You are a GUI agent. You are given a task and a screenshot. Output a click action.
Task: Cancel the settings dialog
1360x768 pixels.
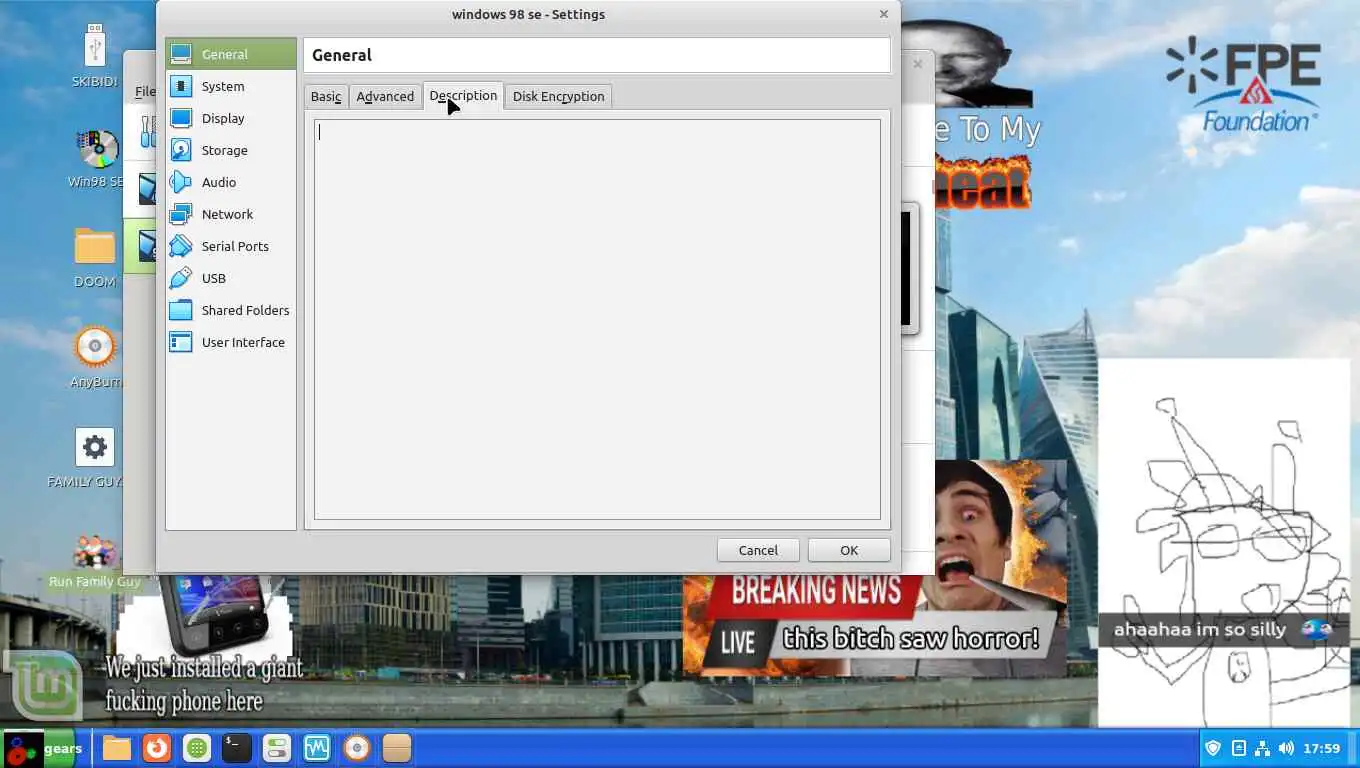[758, 550]
